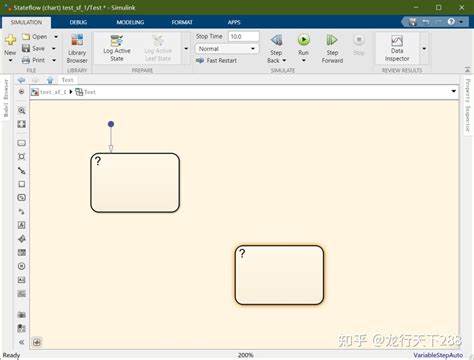Expand the Print dropdown arrow
The width and height of the screenshot is (474, 360).
[x=54, y=60]
